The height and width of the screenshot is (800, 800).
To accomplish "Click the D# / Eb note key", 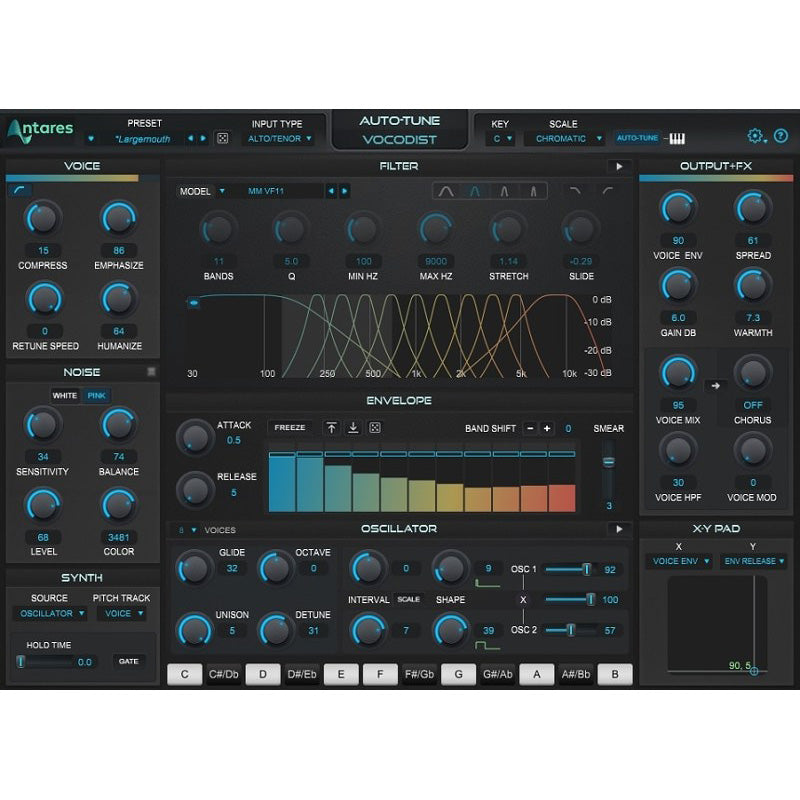I will coord(302,674).
